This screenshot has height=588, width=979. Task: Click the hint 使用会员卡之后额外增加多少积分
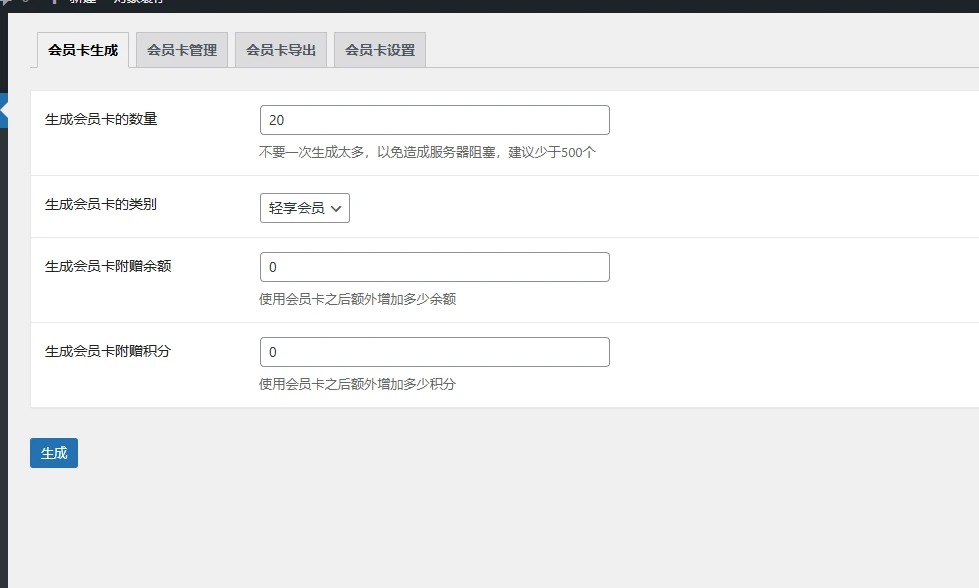point(357,384)
